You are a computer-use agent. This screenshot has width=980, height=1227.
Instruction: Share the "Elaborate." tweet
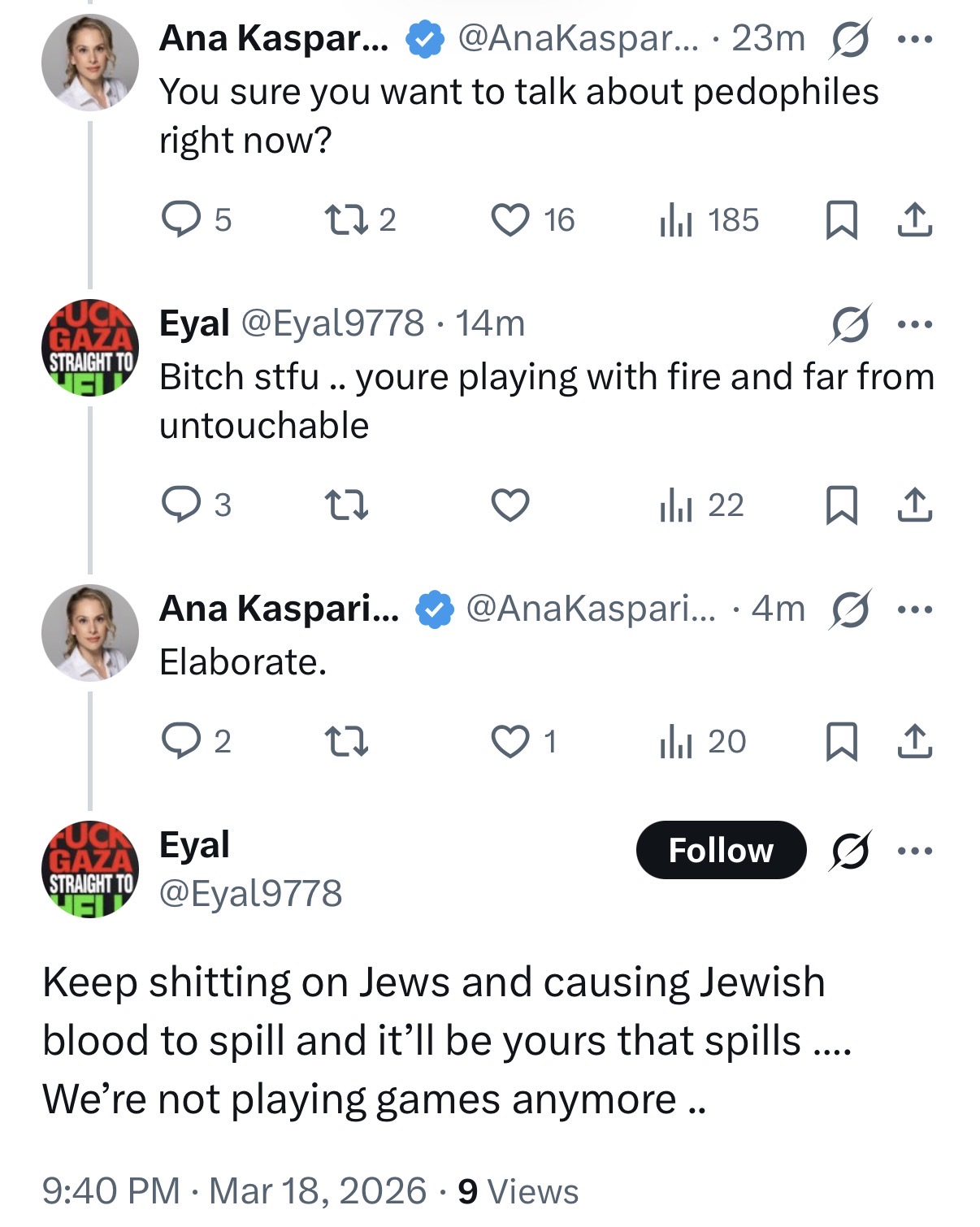point(914,741)
